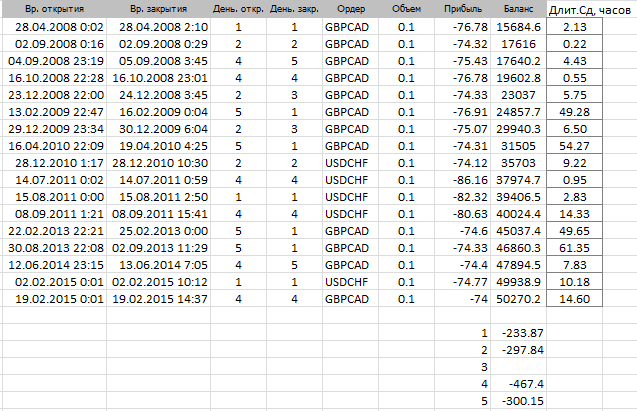
Task: Select cell with closing time 28.04.2008 2:10
Action: tap(158, 27)
